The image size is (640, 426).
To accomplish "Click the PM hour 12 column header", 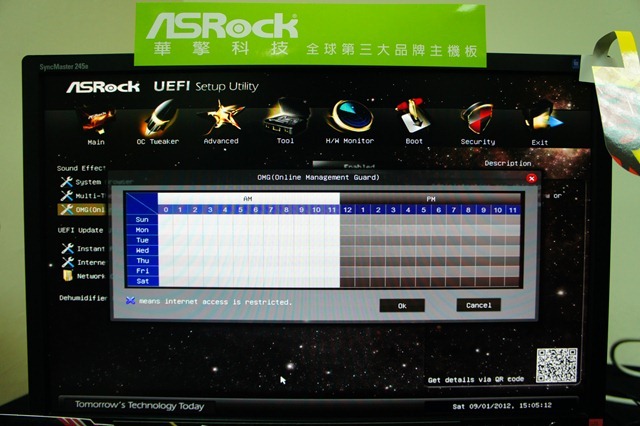I will click(x=347, y=210).
